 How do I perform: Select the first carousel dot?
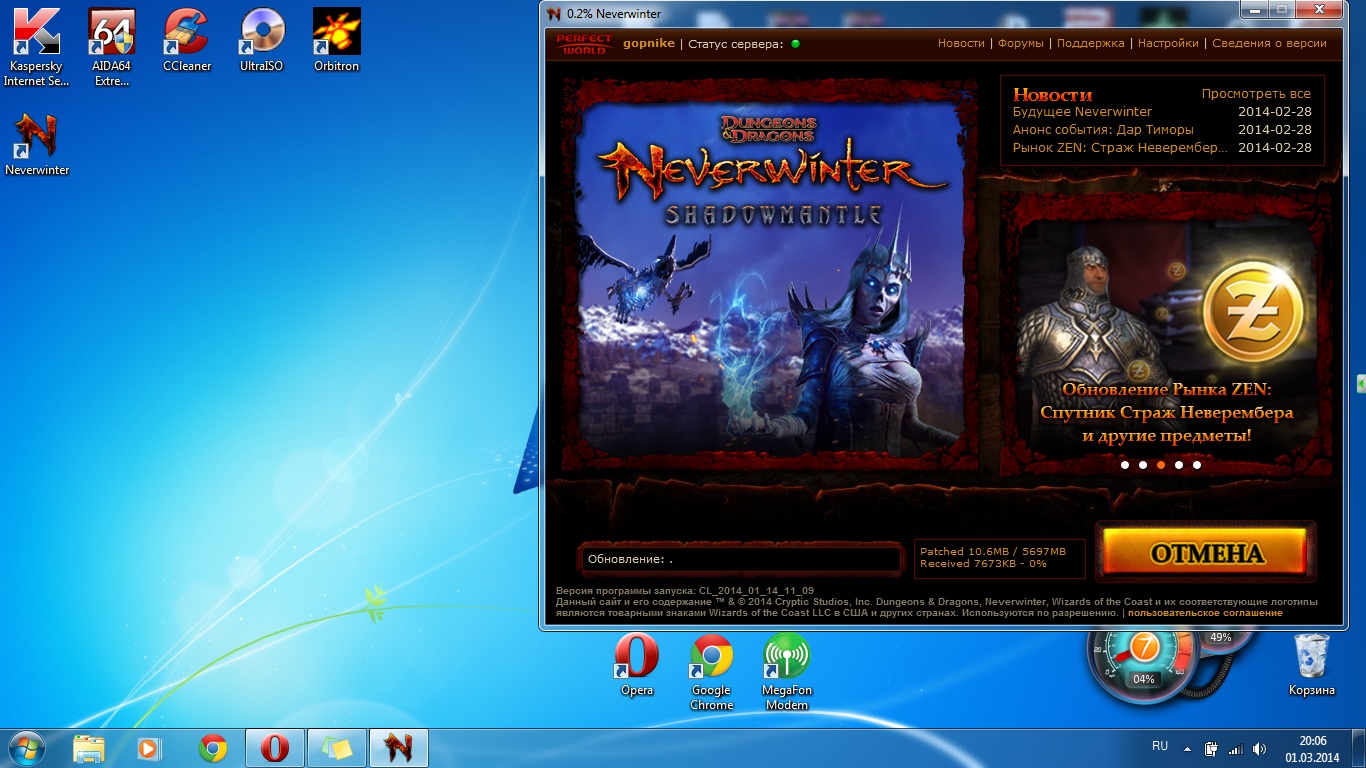click(1125, 465)
